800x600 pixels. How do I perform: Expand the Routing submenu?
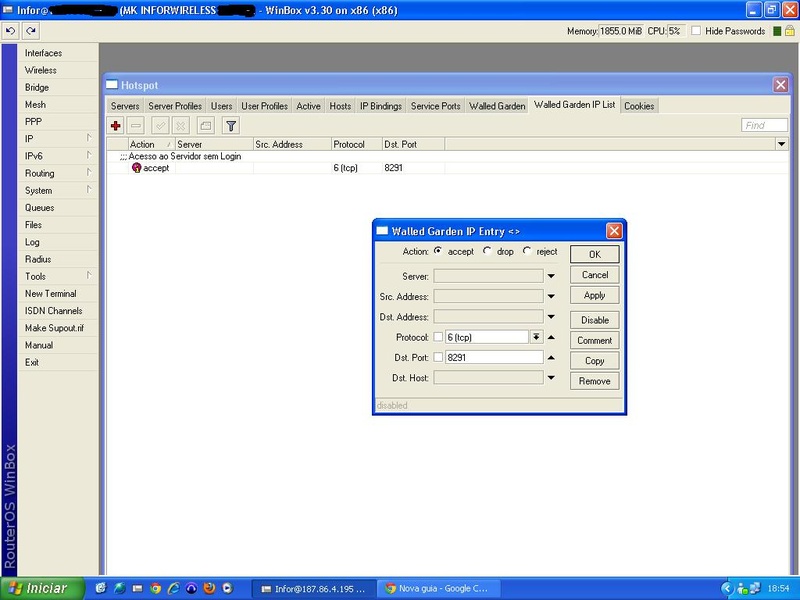pos(89,172)
